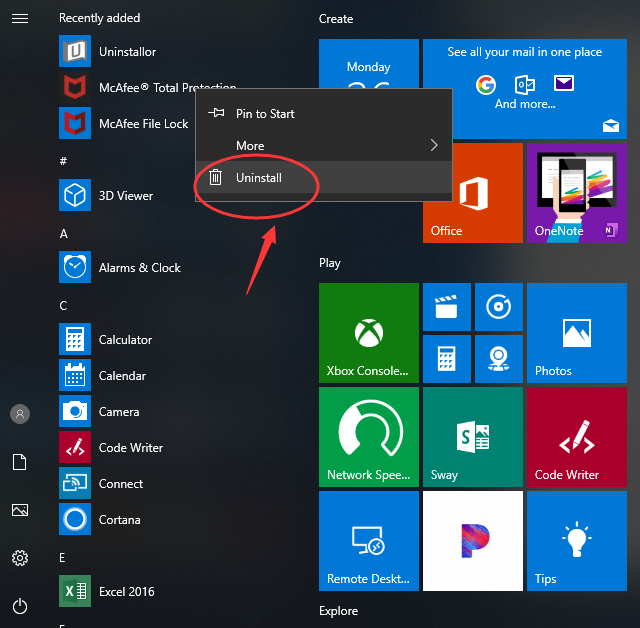The height and width of the screenshot is (628, 640).
Task: Open the Sway tile
Action: (x=473, y=437)
